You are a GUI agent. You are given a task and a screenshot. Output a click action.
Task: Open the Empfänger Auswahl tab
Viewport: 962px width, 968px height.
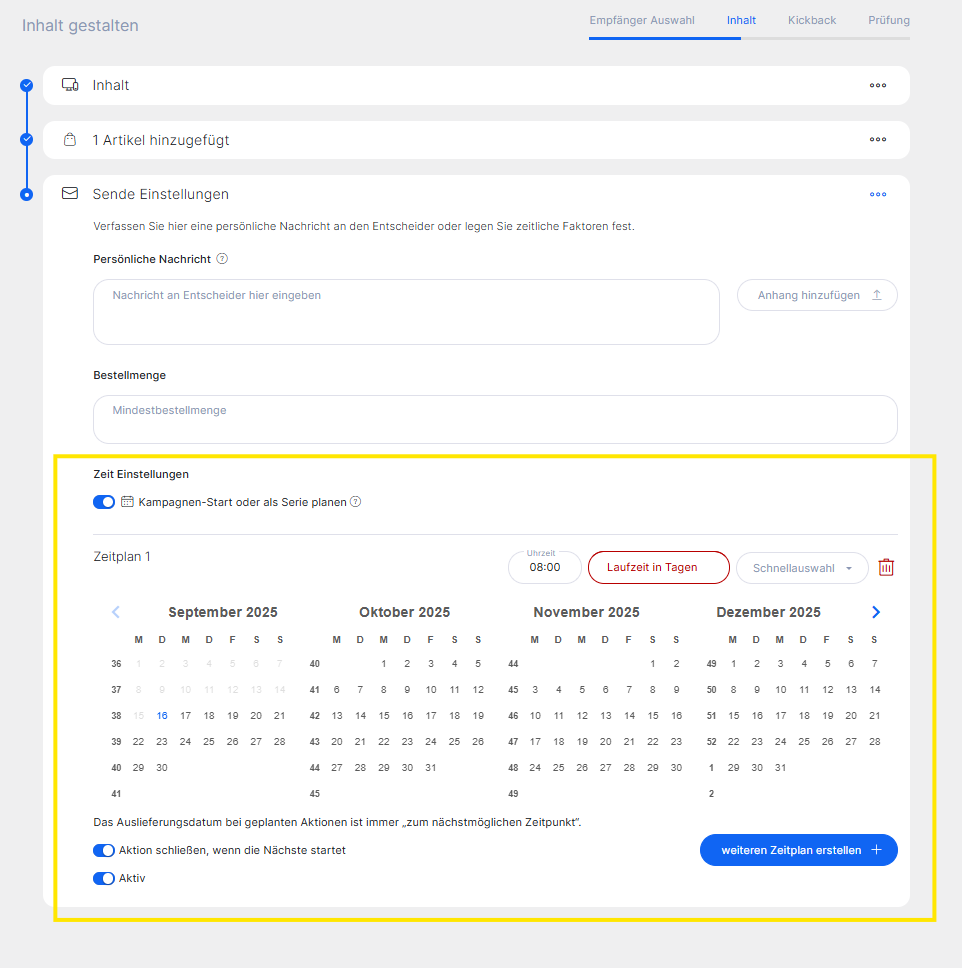click(x=642, y=20)
